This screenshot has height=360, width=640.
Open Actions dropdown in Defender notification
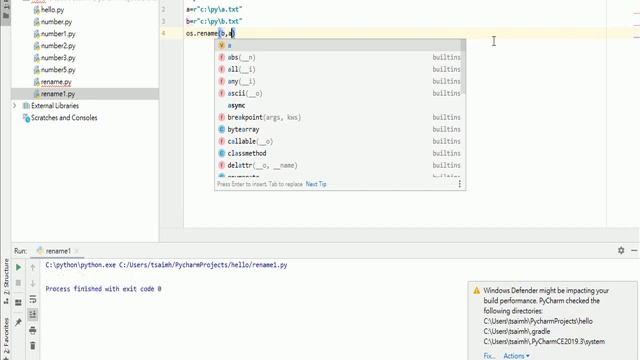tap(516, 356)
